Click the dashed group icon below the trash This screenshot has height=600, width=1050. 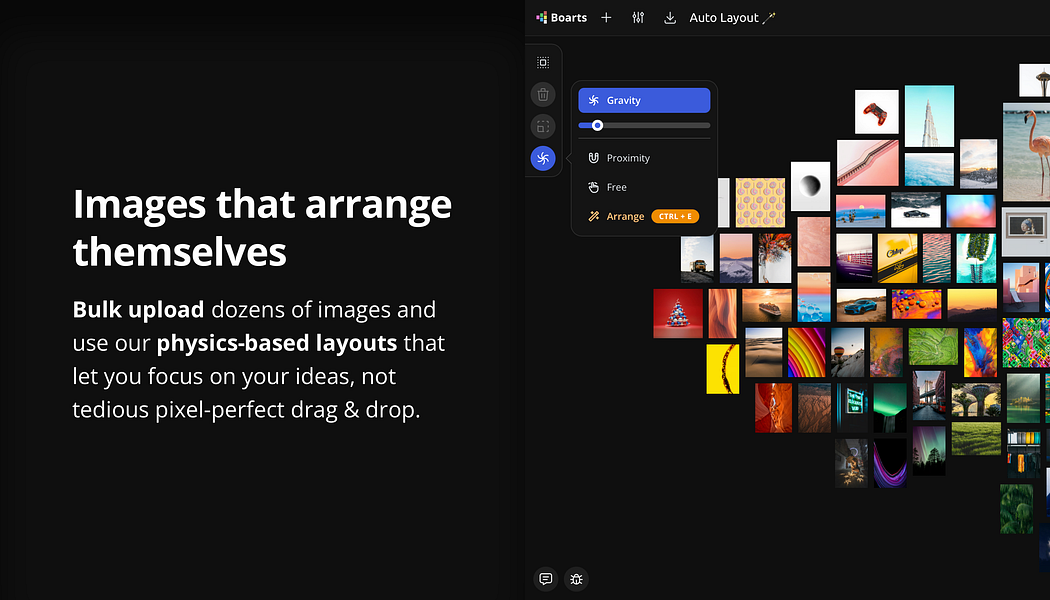543,127
